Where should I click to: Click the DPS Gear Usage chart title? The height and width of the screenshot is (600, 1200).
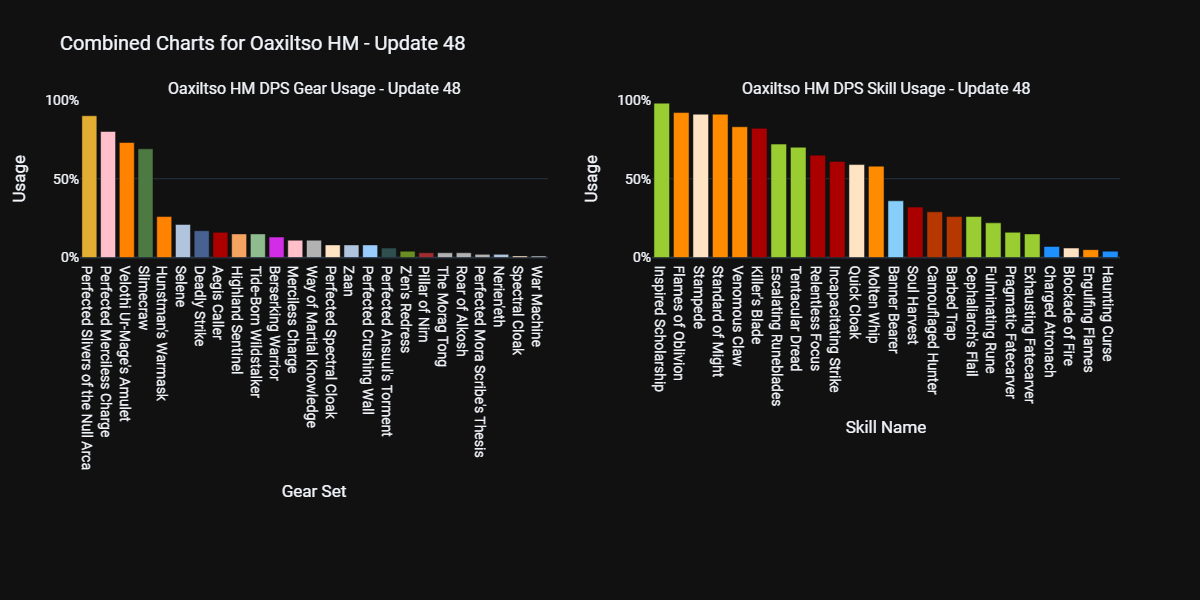(314, 88)
